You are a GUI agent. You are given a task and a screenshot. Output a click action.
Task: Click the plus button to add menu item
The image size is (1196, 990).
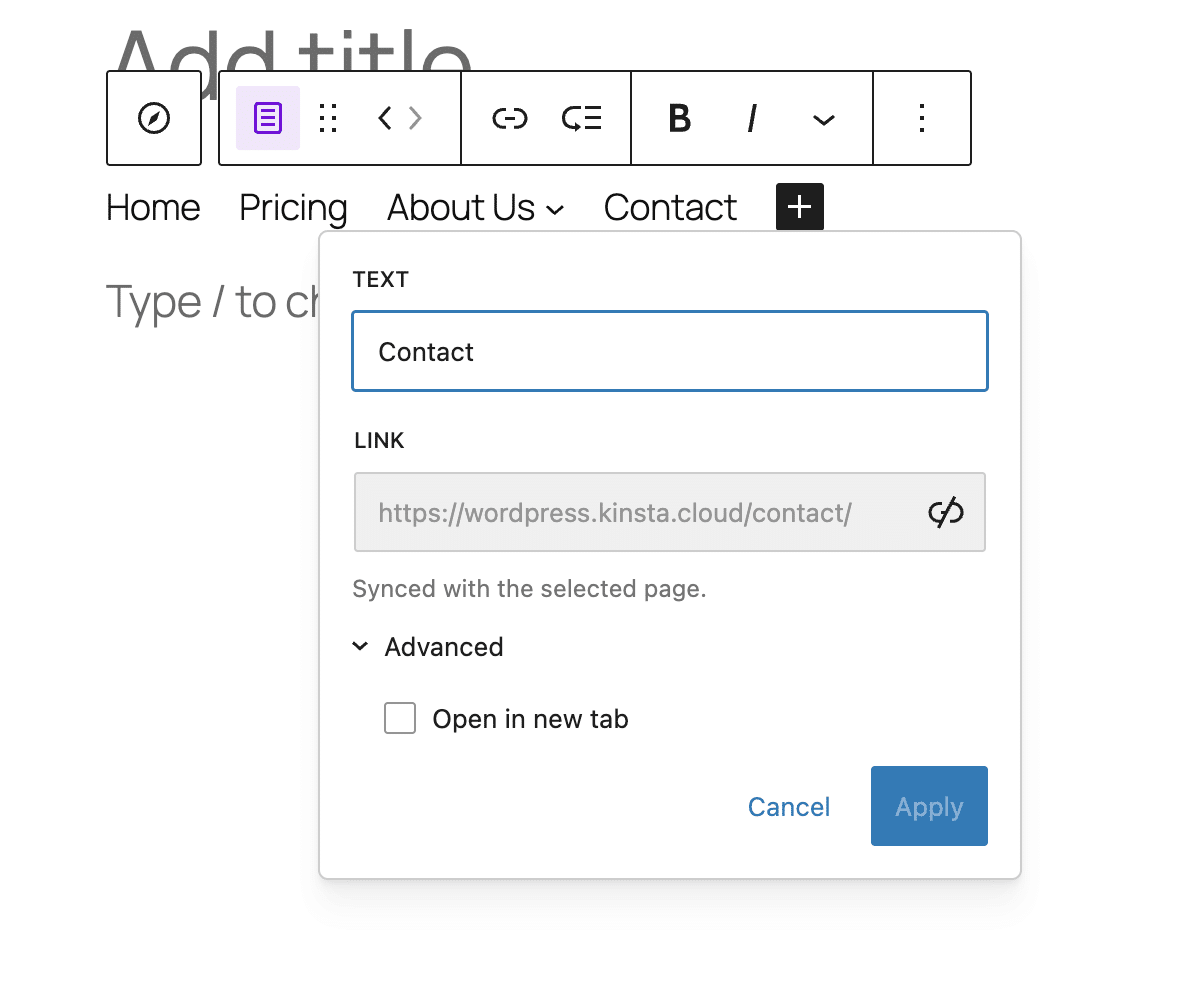[x=799, y=207]
